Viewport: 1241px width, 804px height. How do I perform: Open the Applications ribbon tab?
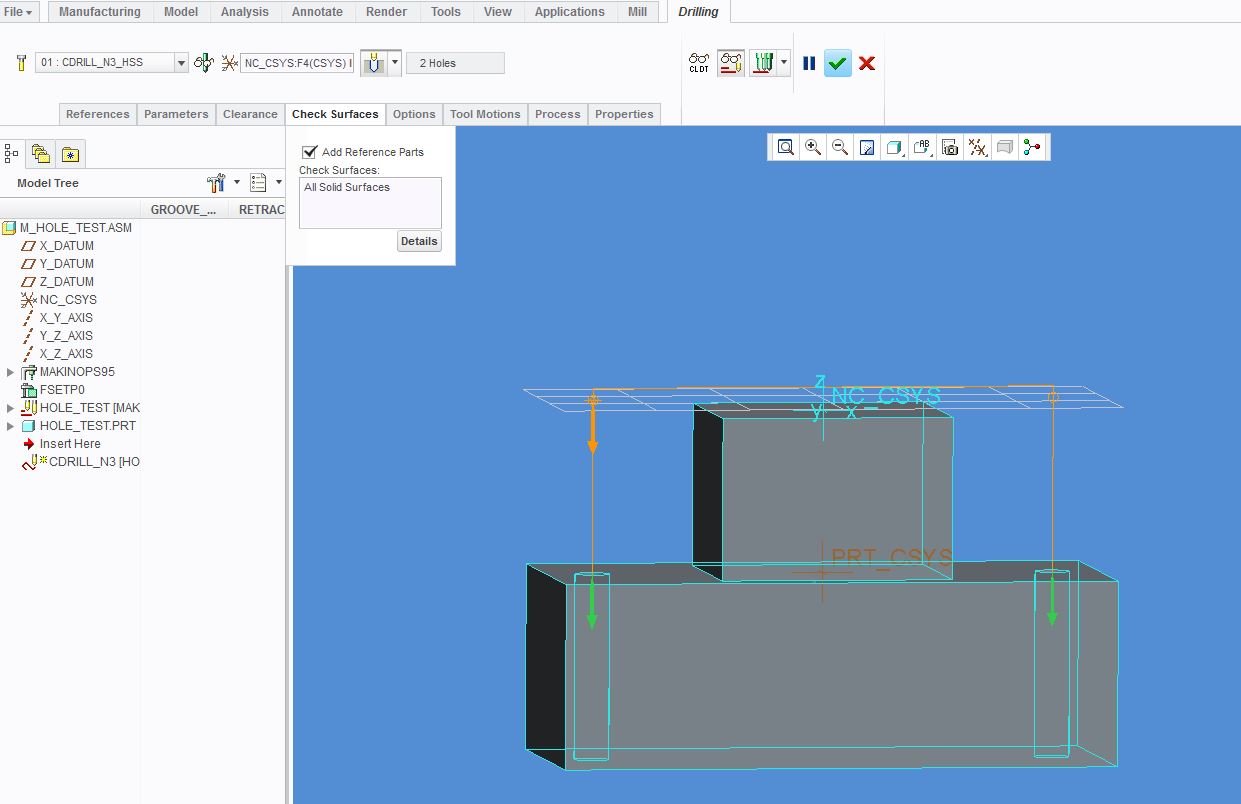tap(570, 12)
